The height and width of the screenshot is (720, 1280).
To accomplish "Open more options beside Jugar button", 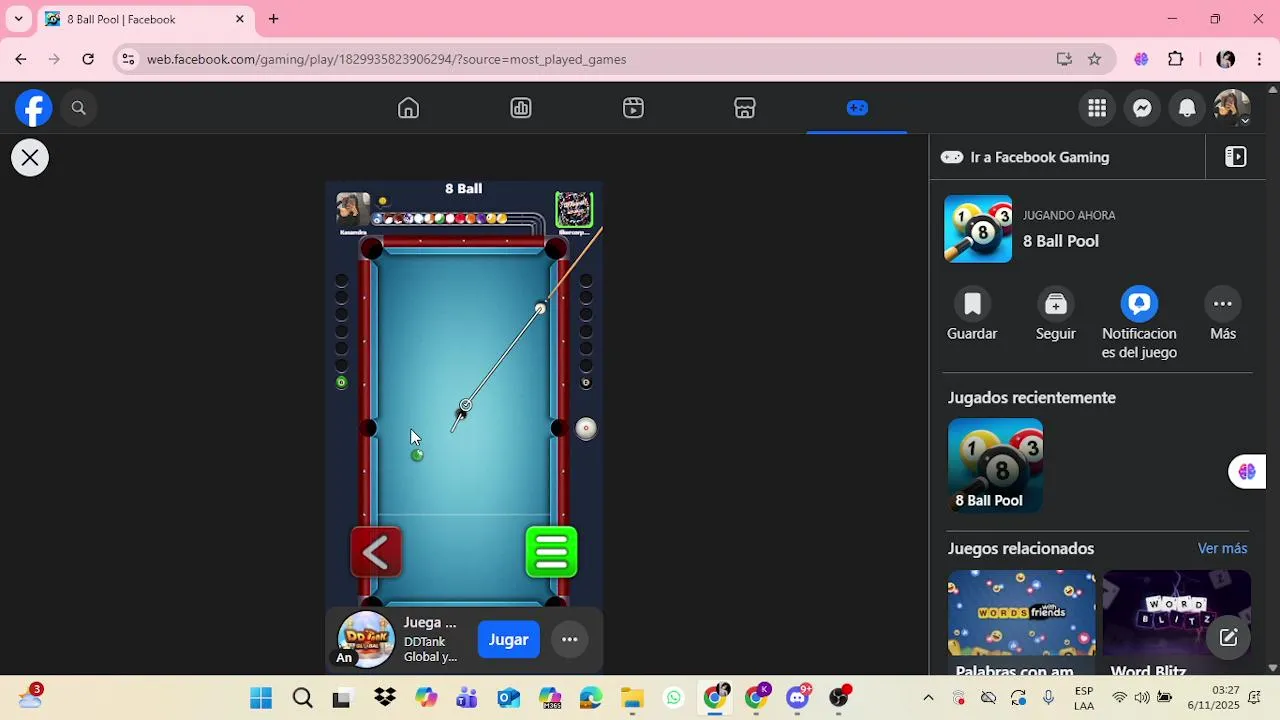I will 570,639.
